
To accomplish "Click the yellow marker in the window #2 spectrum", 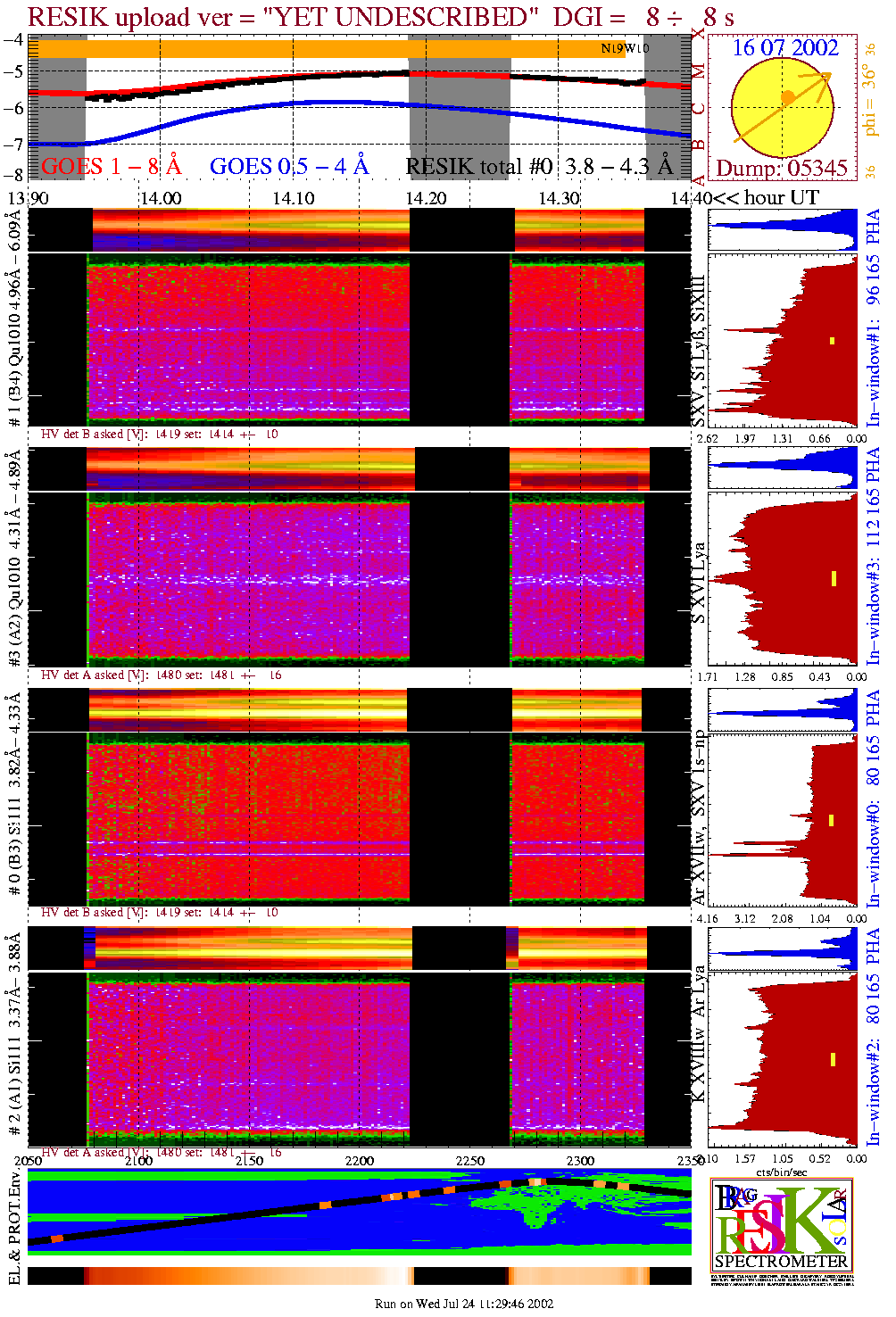I will tap(833, 1059).
